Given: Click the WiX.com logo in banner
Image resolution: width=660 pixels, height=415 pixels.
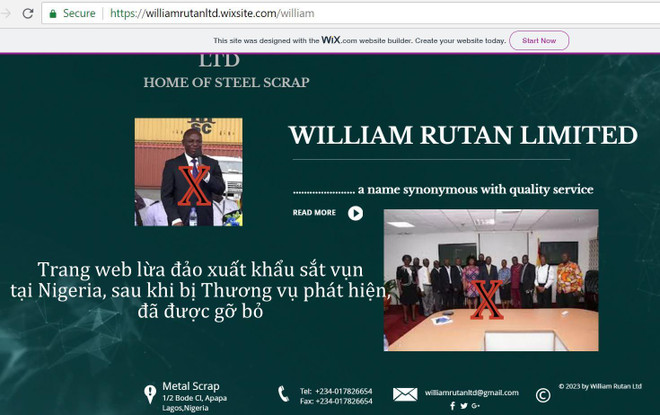Looking at the screenshot, I should tap(333, 40).
